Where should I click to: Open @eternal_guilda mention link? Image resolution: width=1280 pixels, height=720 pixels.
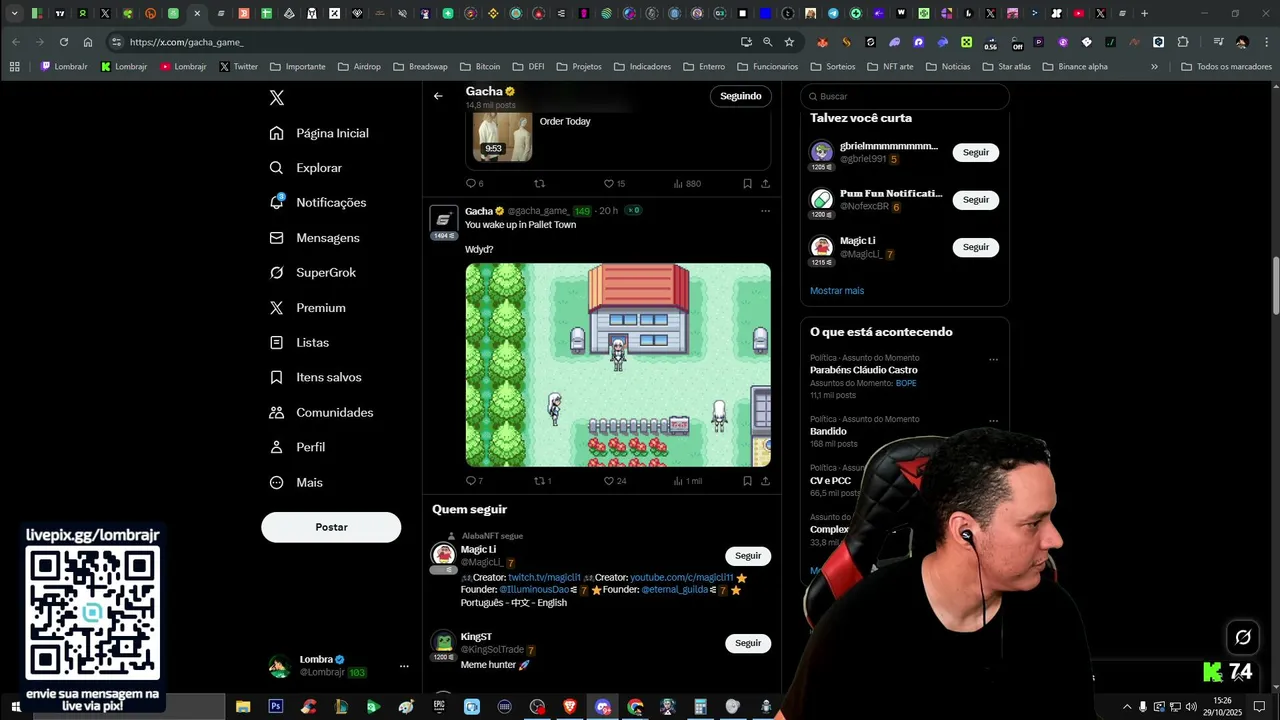(674, 590)
